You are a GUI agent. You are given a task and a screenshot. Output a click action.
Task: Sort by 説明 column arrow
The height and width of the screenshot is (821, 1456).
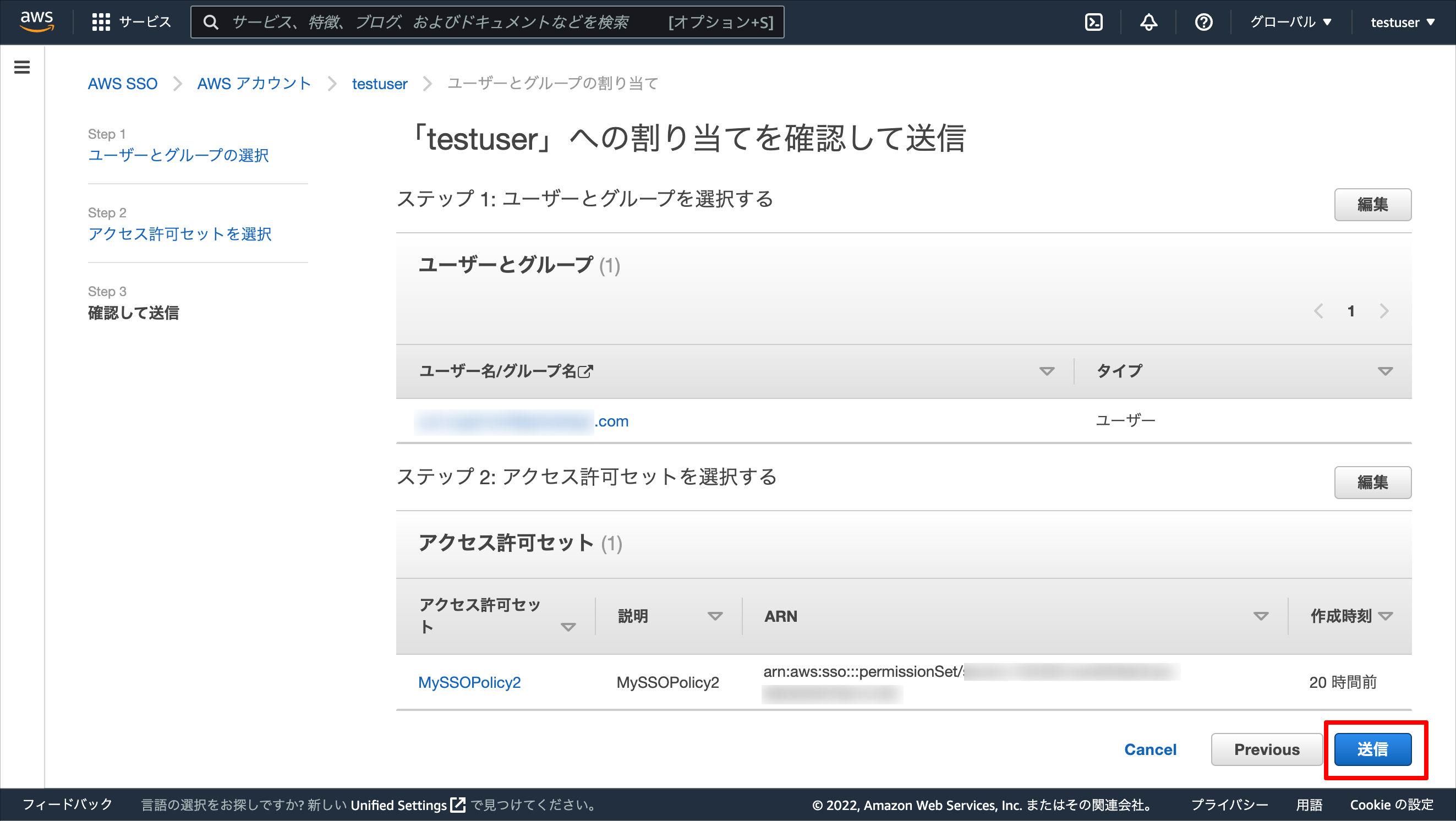click(x=715, y=616)
